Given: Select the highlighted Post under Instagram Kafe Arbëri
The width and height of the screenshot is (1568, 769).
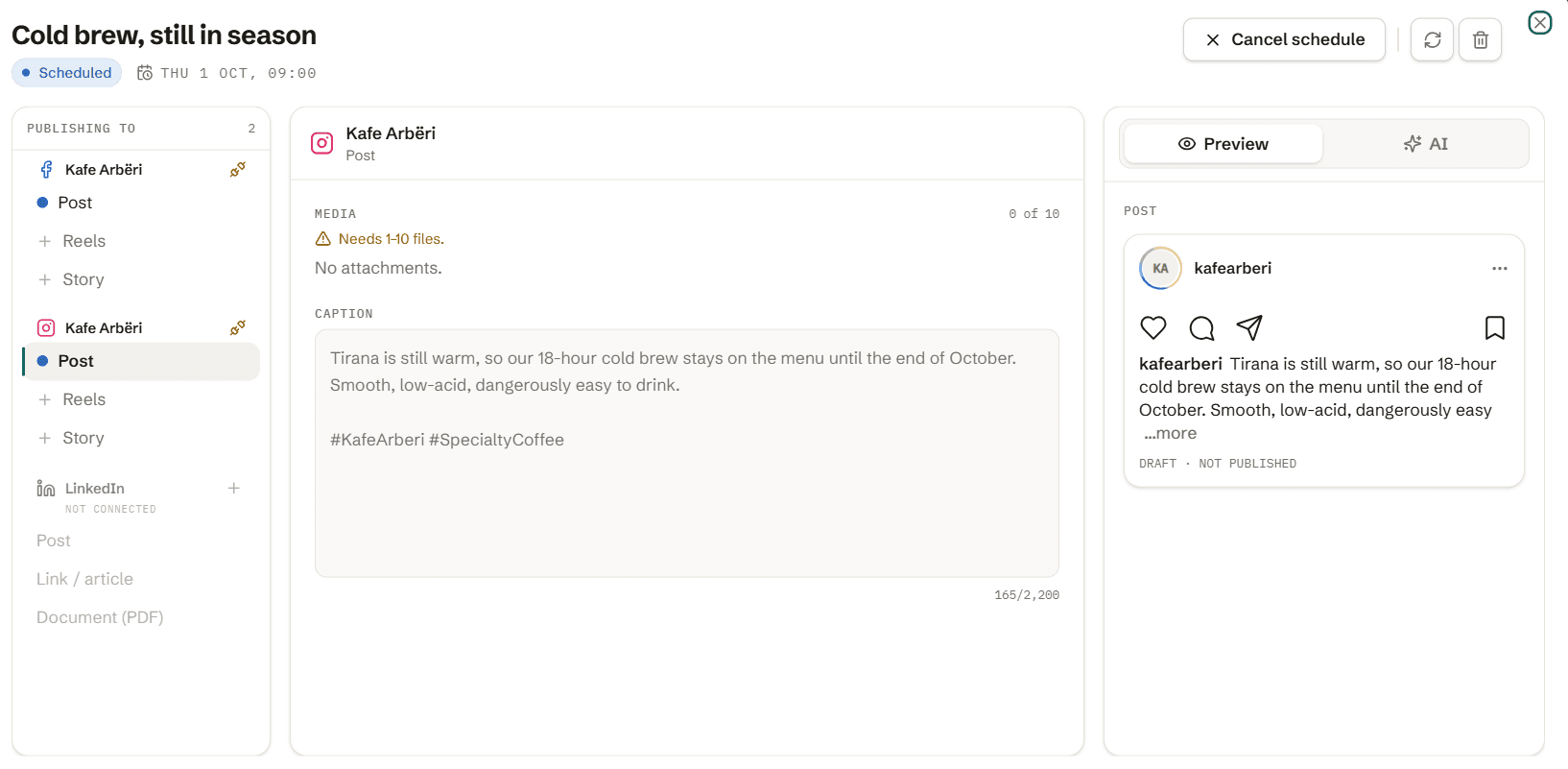Looking at the screenshot, I should click(140, 361).
